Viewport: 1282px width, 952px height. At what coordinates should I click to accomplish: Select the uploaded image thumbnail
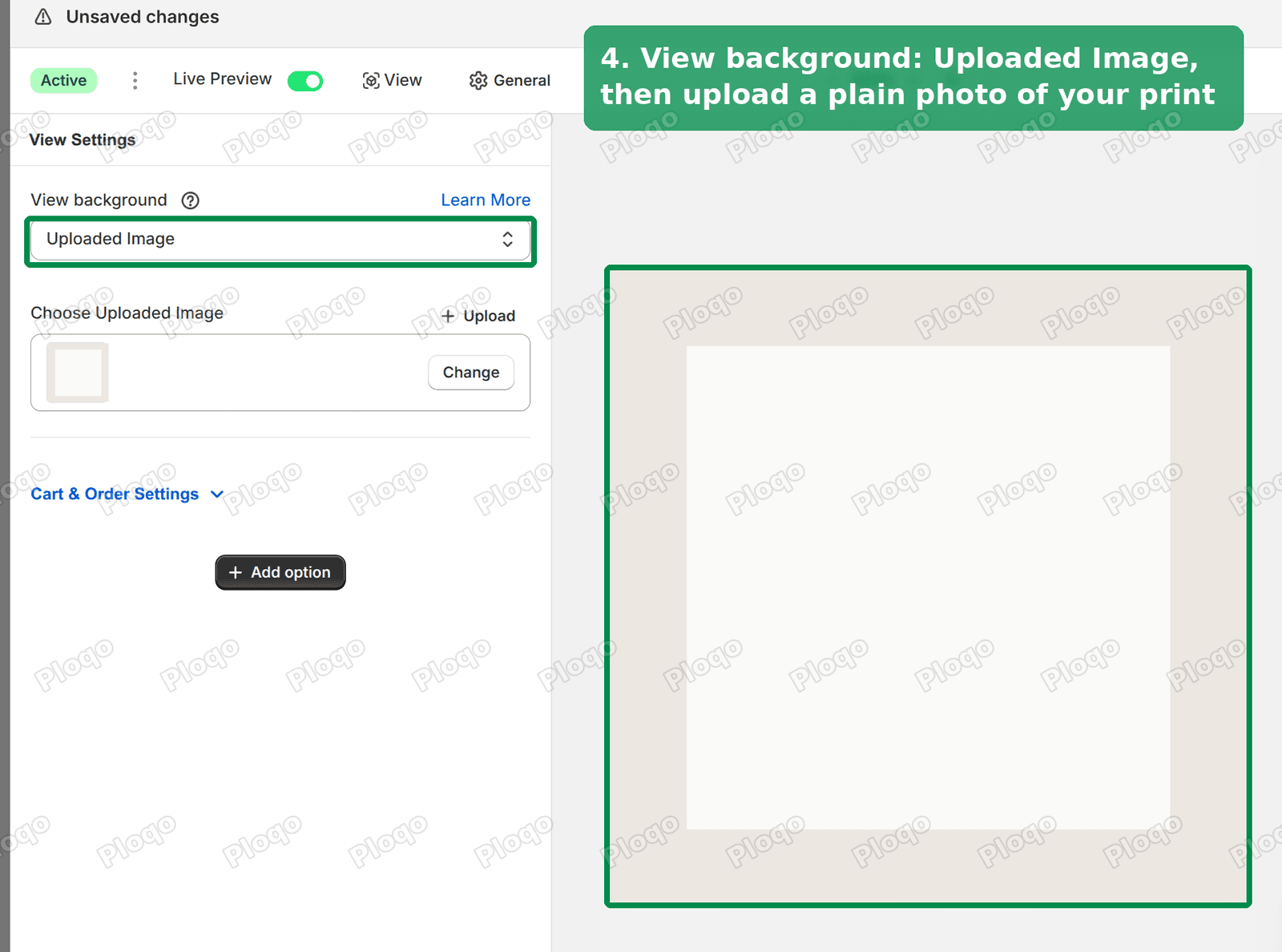point(78,373)
